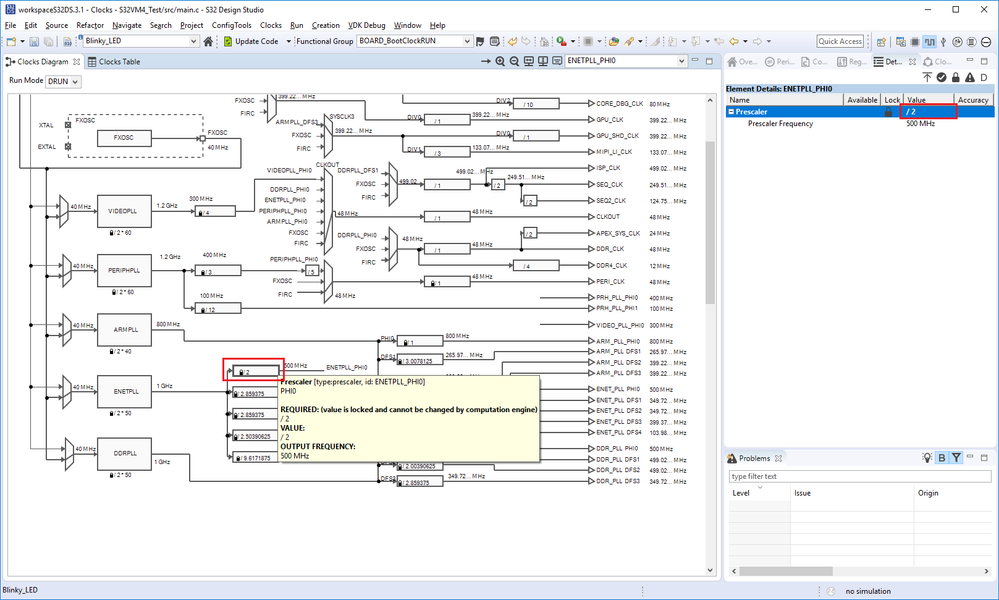The height and width of the screenshot is (600, 999).
Task: Click the up-arrow icon in Details toolbar
Action: (x=928, y=77)
